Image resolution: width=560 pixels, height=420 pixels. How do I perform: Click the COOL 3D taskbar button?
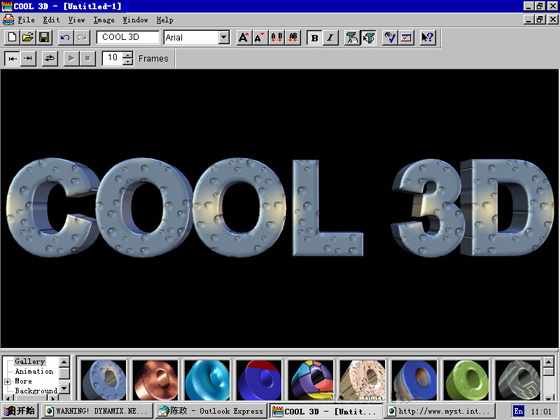click(x=325, y=411)
